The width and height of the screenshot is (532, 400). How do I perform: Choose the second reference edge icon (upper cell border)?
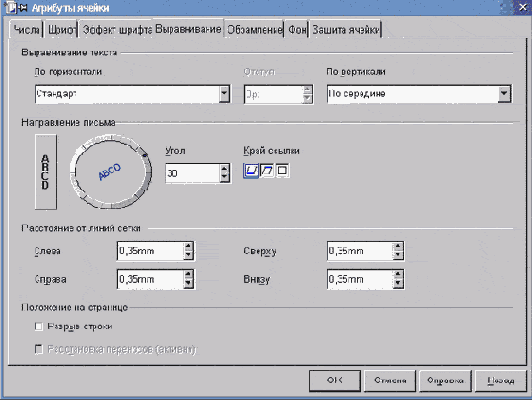(267, 170)
